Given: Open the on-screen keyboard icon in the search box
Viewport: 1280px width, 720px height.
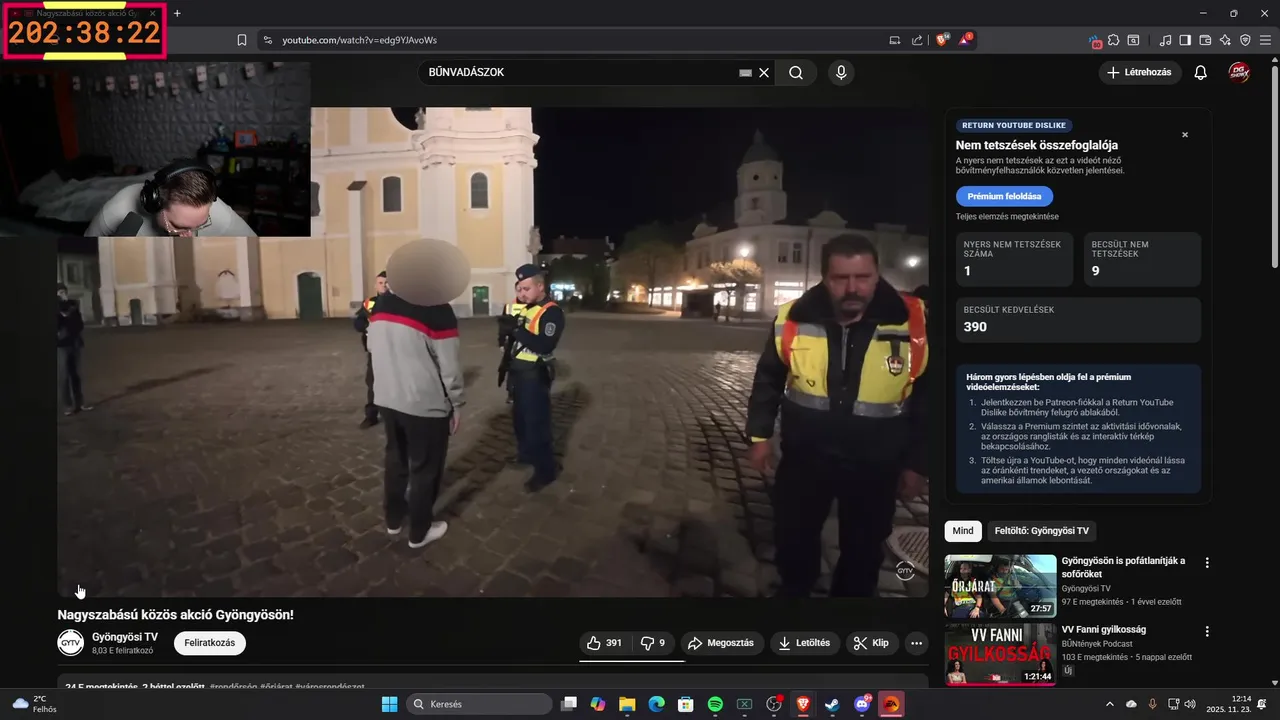Looking at the screenshot, I should [745, 72].
